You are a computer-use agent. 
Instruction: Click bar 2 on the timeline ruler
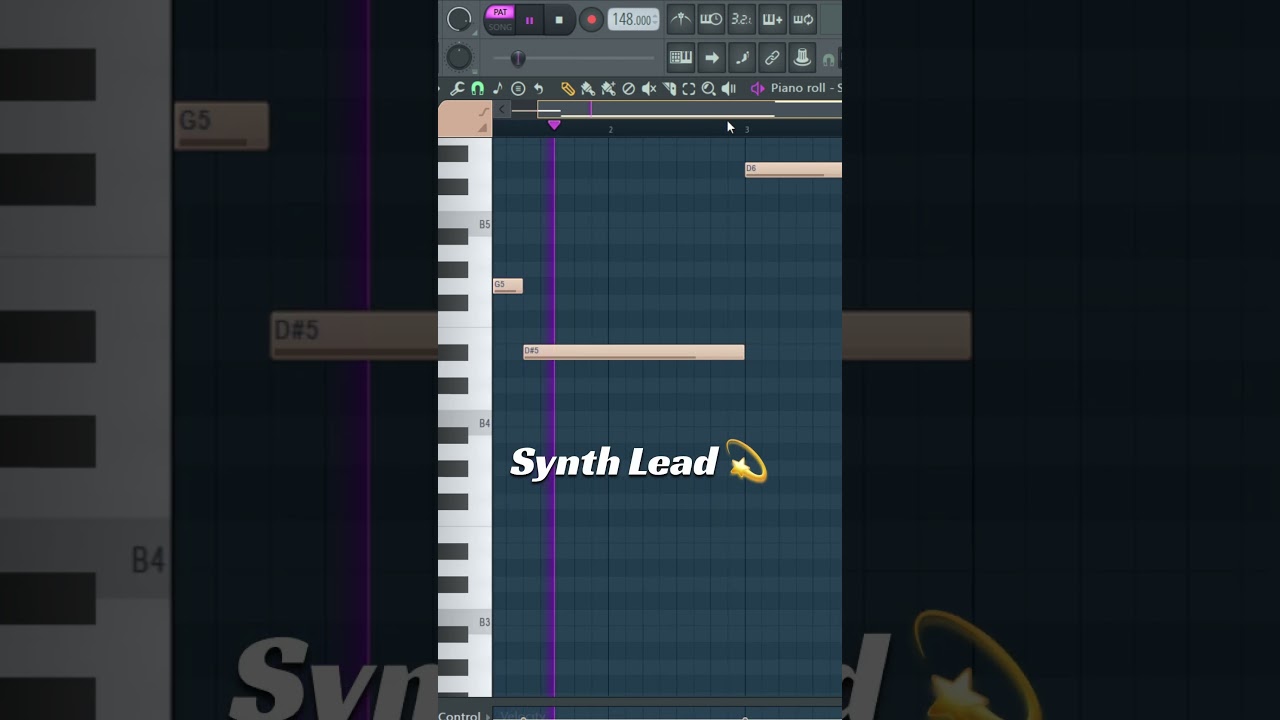pyautogui.click(x=610, y=129)
